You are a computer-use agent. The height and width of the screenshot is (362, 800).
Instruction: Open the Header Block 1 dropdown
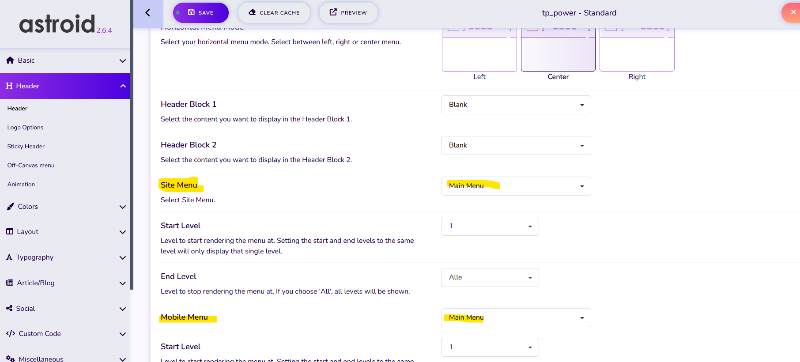516,105
